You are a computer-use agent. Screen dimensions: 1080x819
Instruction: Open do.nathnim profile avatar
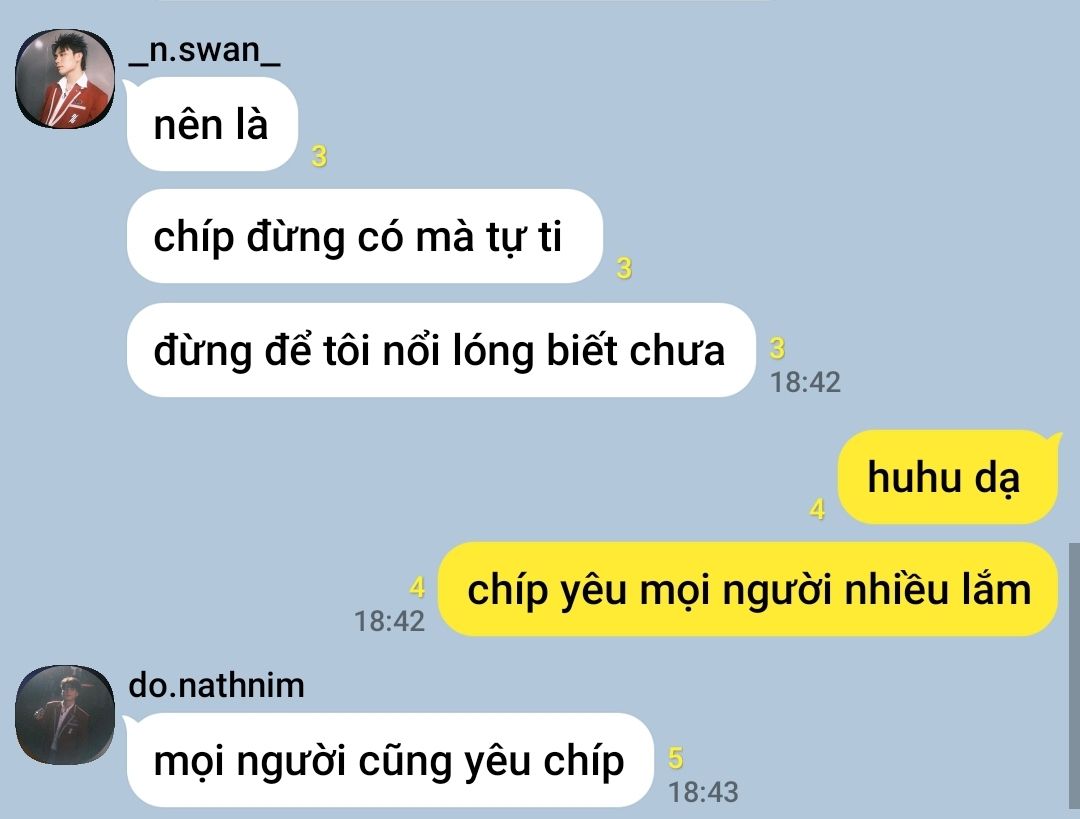65,714
